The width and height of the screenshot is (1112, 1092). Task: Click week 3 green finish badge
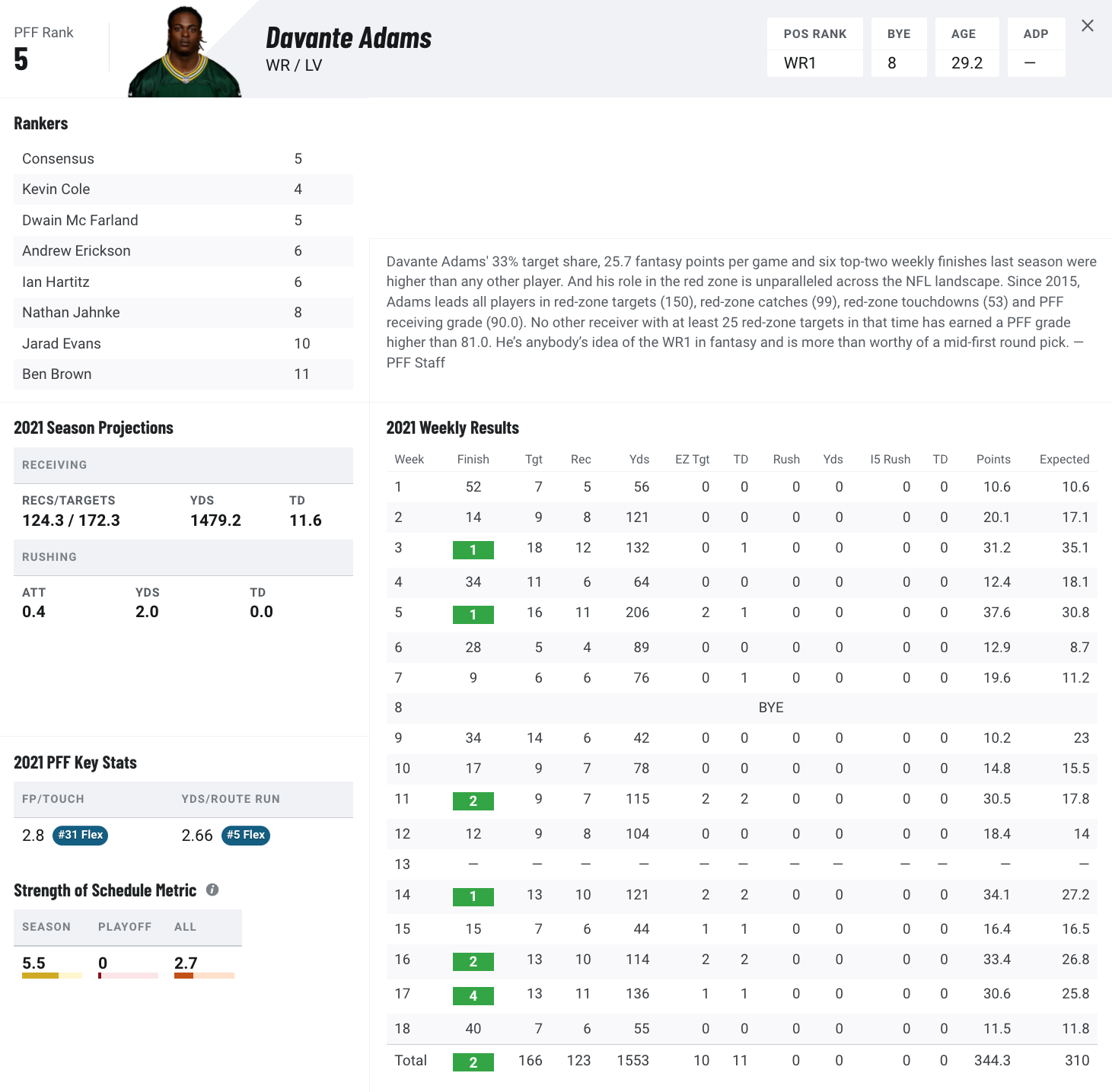(x=473, y=549)
